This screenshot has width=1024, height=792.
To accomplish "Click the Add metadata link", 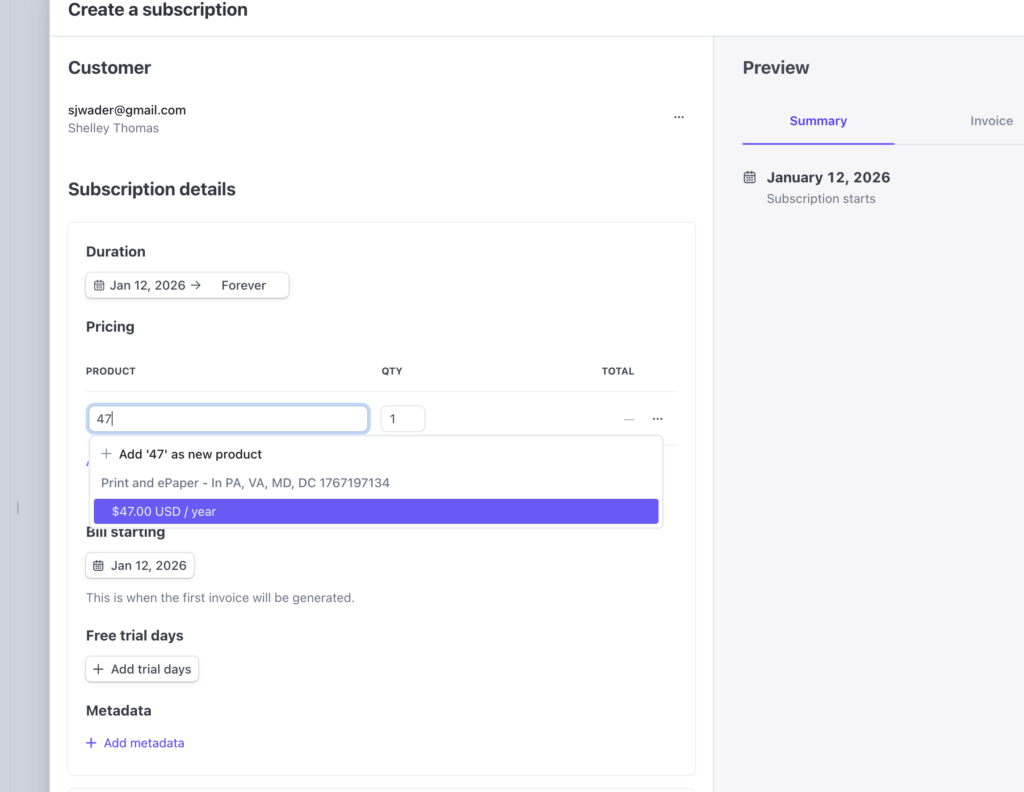I will 143,743.
